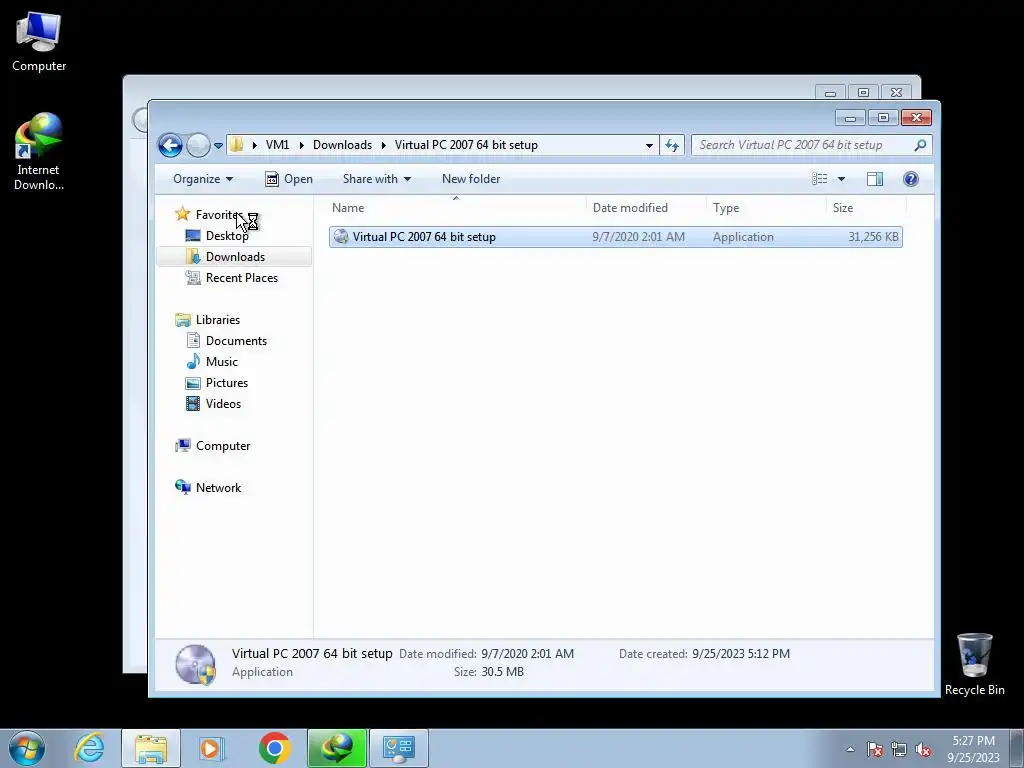The image size is (1024, 768).
Task: Open Action Center flag tray icon
Action: pyautogui.click(x=875, y=749)
